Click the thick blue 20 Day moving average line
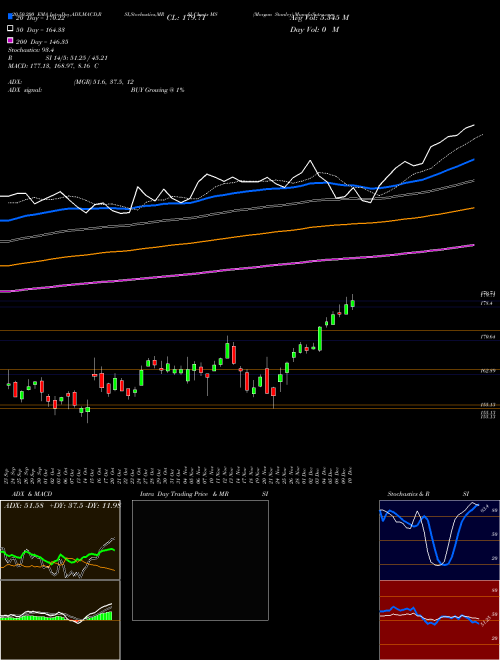Viewport: 500px width, 660px height. (236, 192)
